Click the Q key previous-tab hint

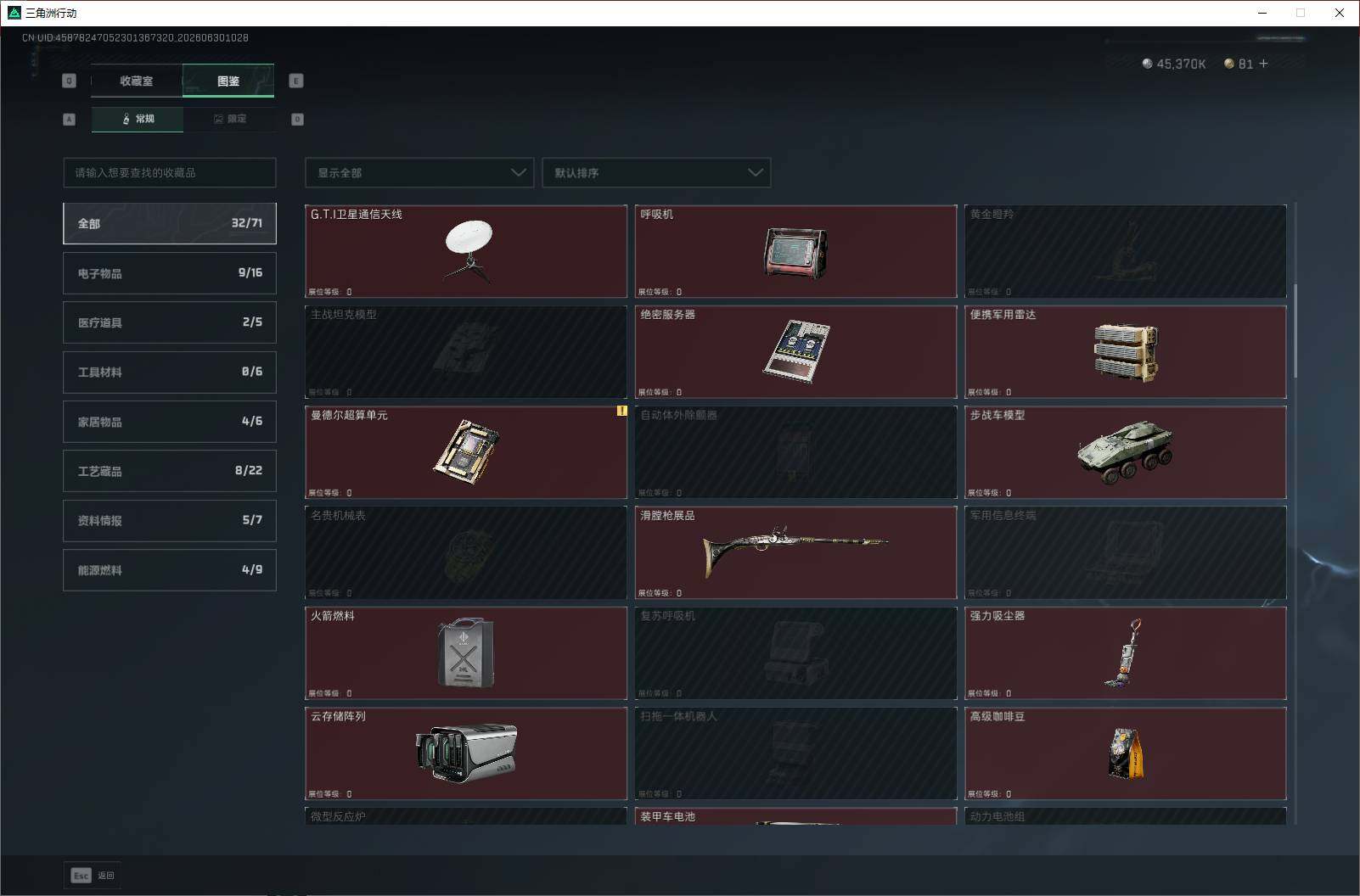[x=70, y=81]
